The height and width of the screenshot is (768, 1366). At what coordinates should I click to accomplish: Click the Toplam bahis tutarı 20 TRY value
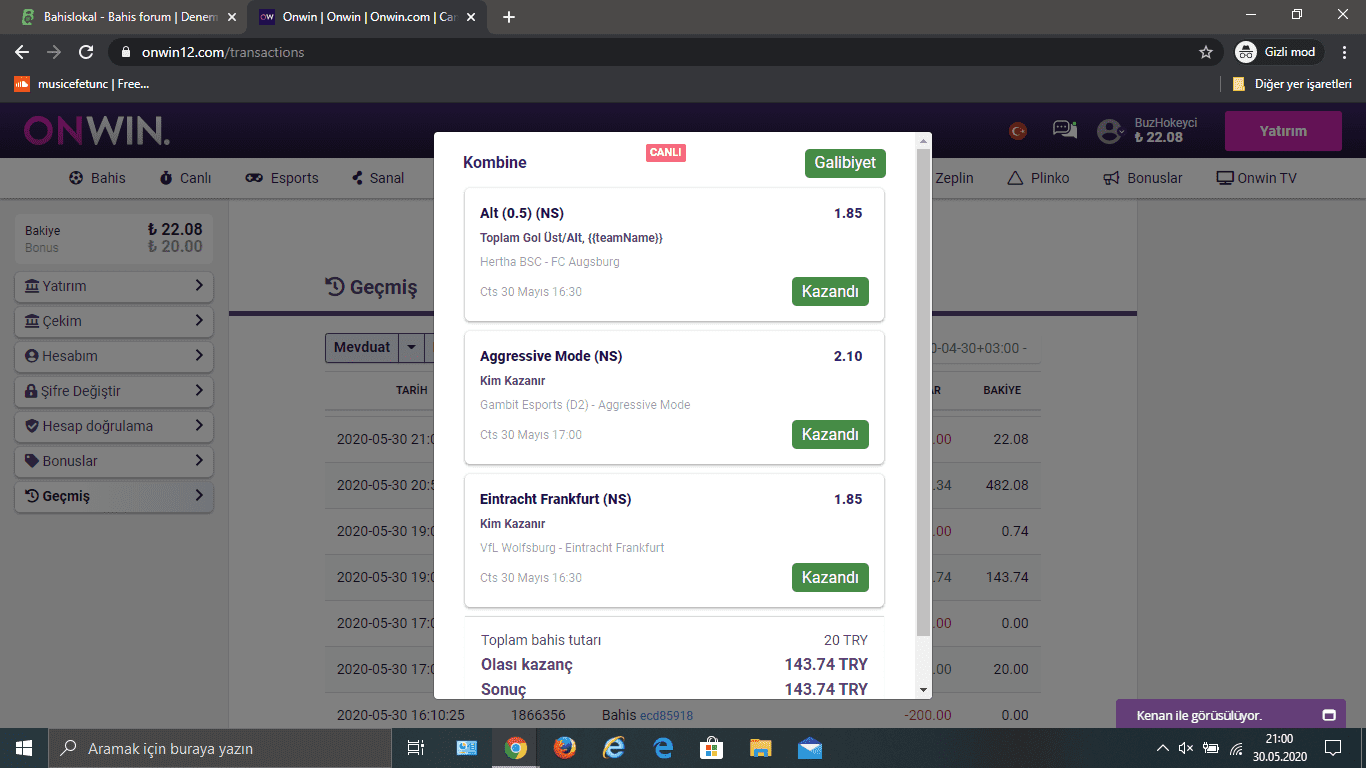tap(845, 640)
